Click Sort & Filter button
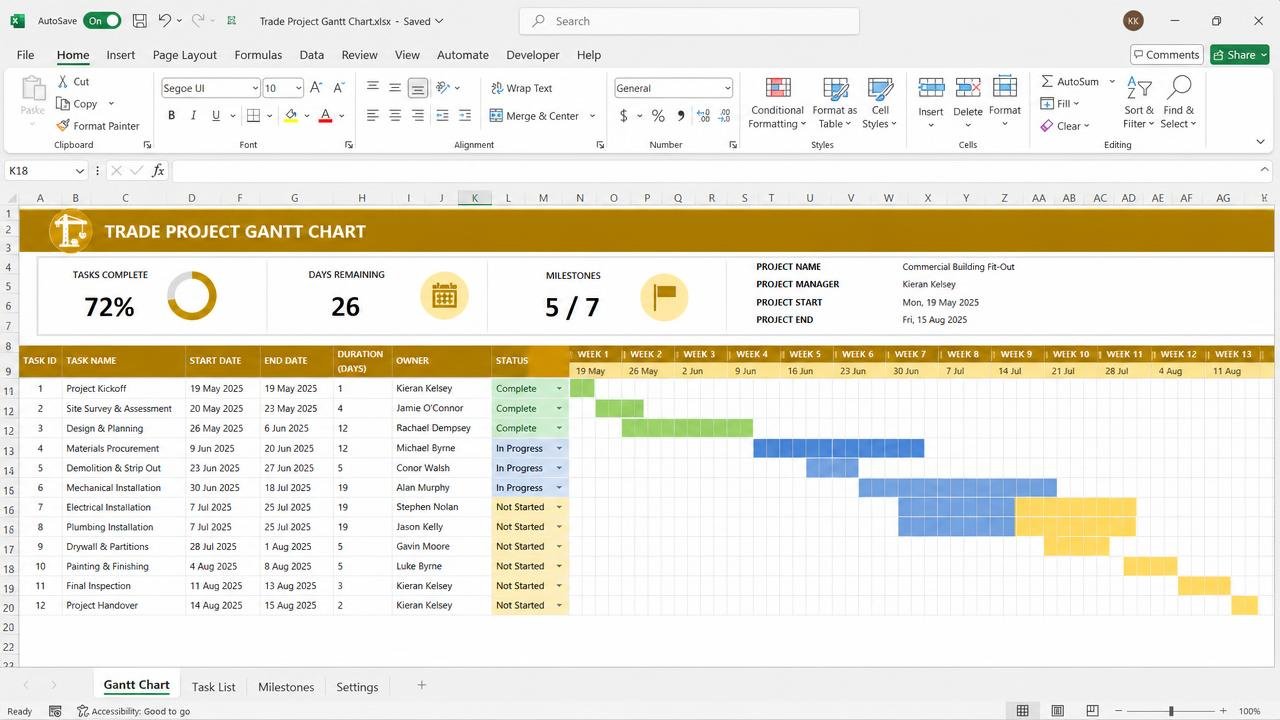The height and width of the screenshot is (720, 1280). point(1139,102)
